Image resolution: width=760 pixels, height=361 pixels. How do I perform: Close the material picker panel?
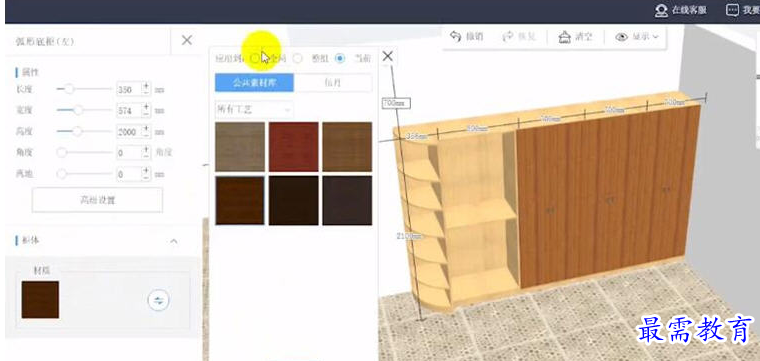click(x=387, y=57)
